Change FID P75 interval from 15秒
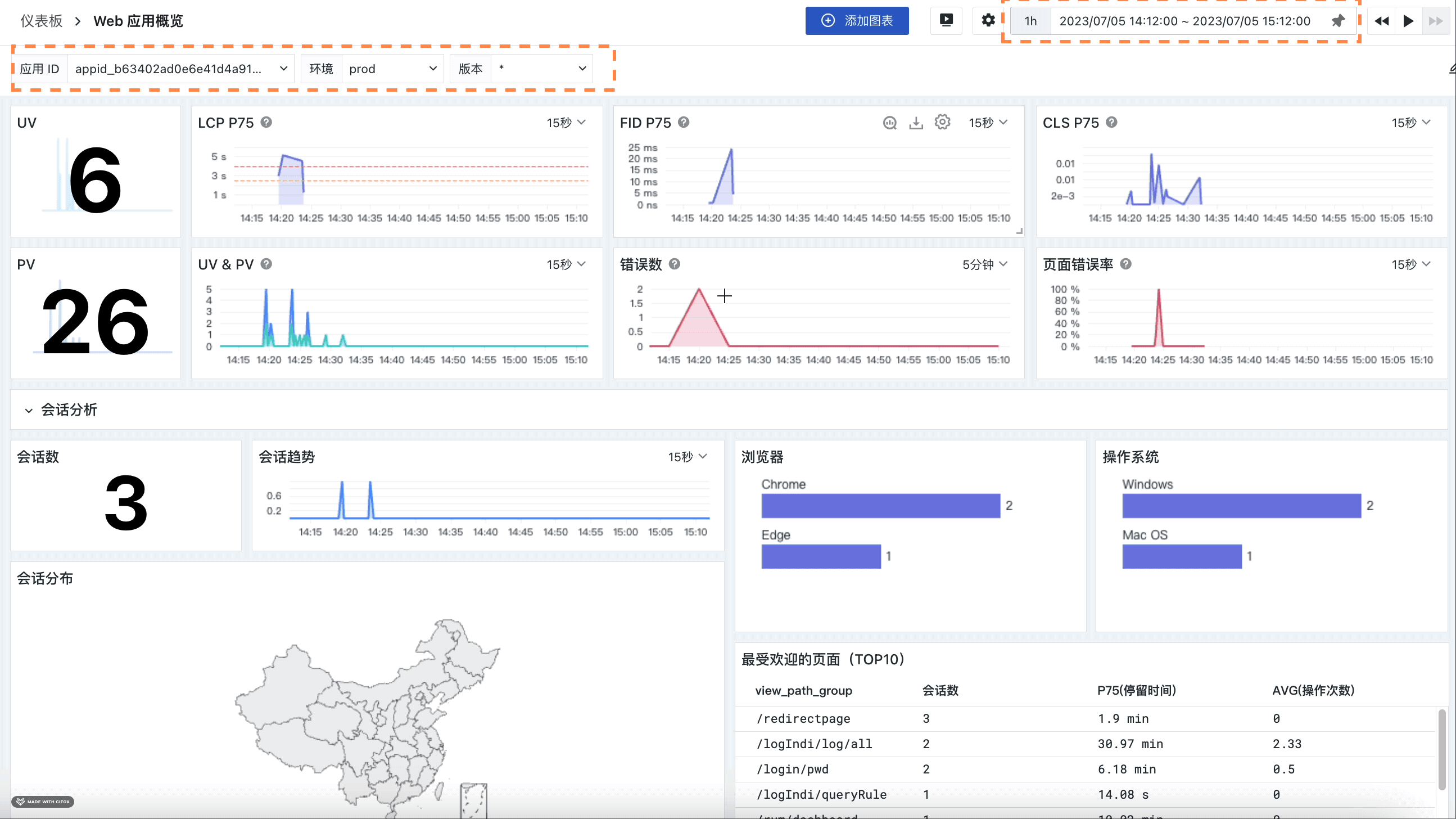 click(x=988, y=123)
